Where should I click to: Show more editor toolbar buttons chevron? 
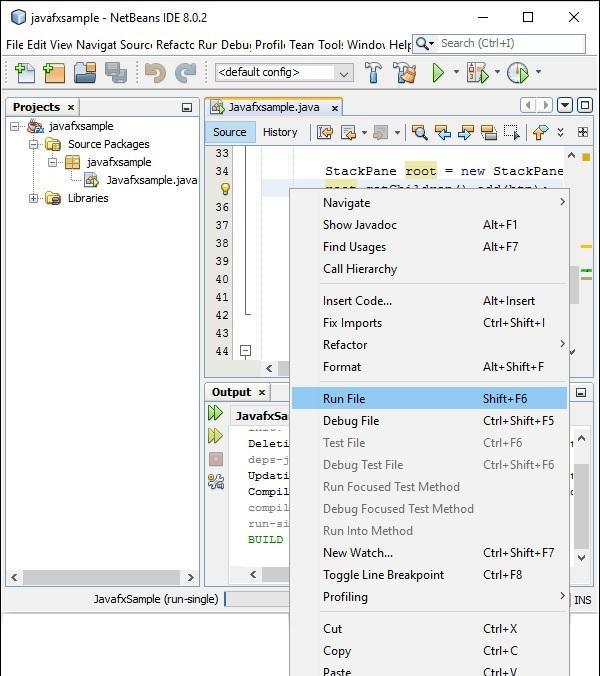(560, 132)
